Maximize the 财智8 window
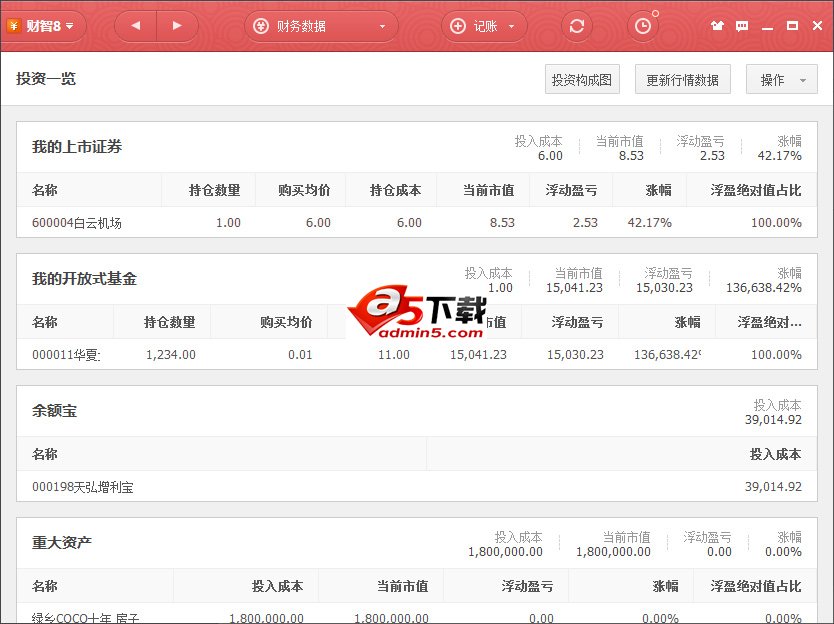The height and width of the screenshot is (624, 834). coord(792,26)
